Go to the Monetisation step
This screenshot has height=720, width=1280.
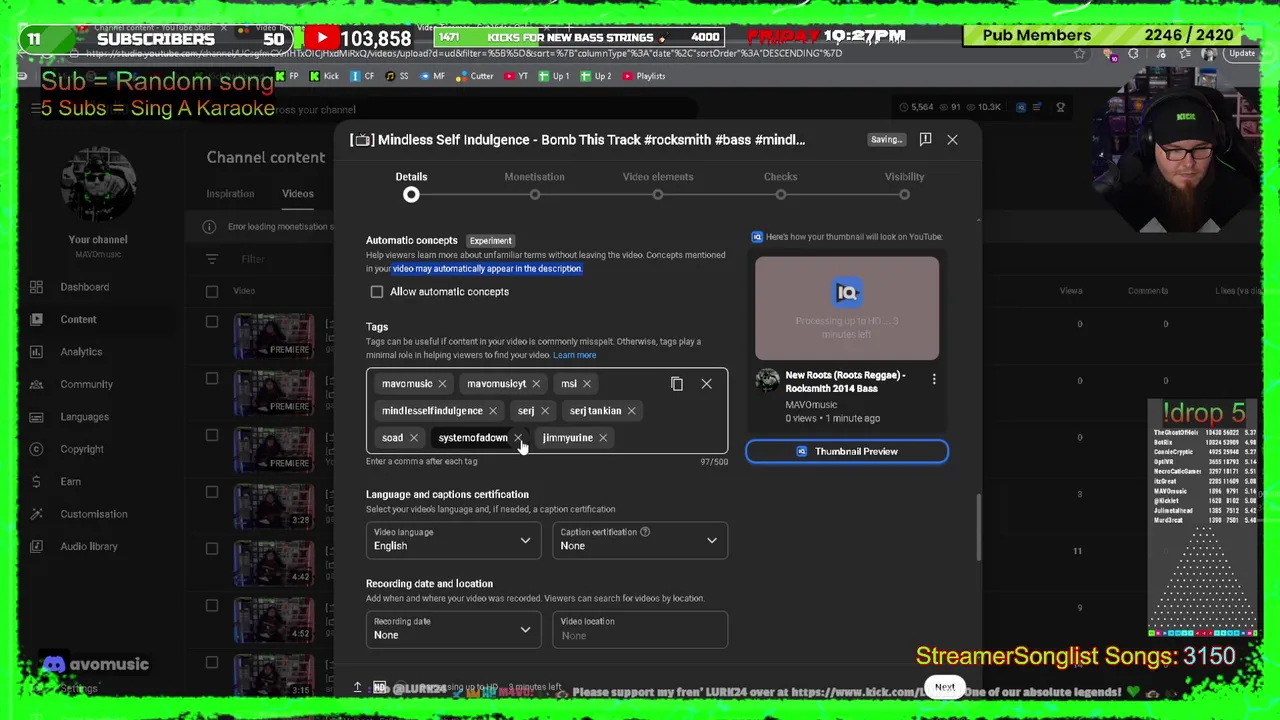(535, 185)
